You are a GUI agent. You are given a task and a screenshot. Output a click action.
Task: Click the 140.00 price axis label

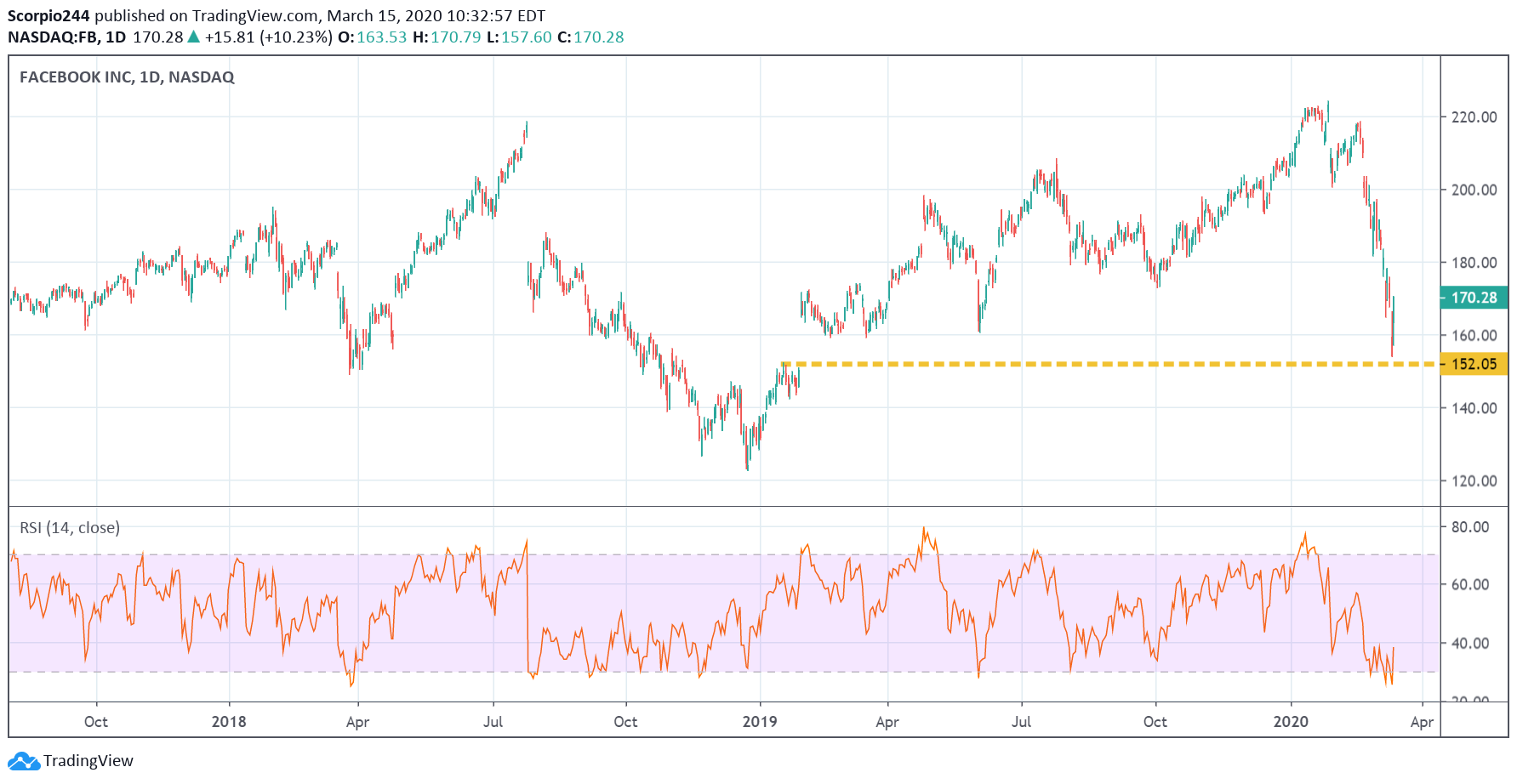coord(1474,408)
